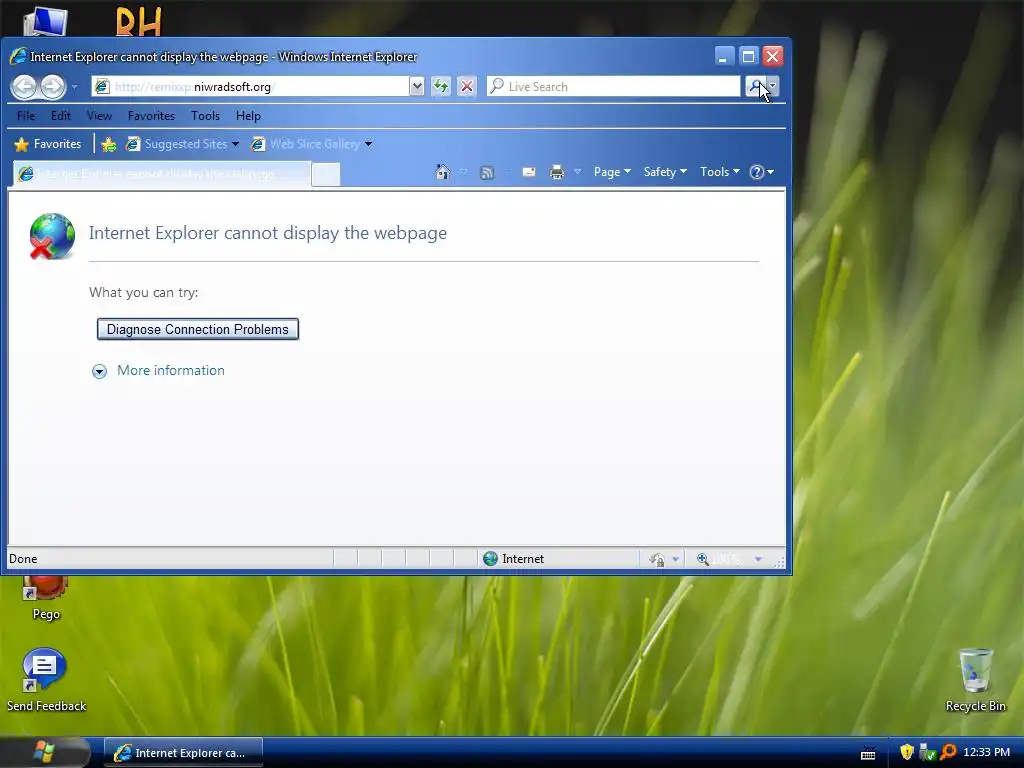
Task: Select the current error page tab
Action: [x=161, y=174]
